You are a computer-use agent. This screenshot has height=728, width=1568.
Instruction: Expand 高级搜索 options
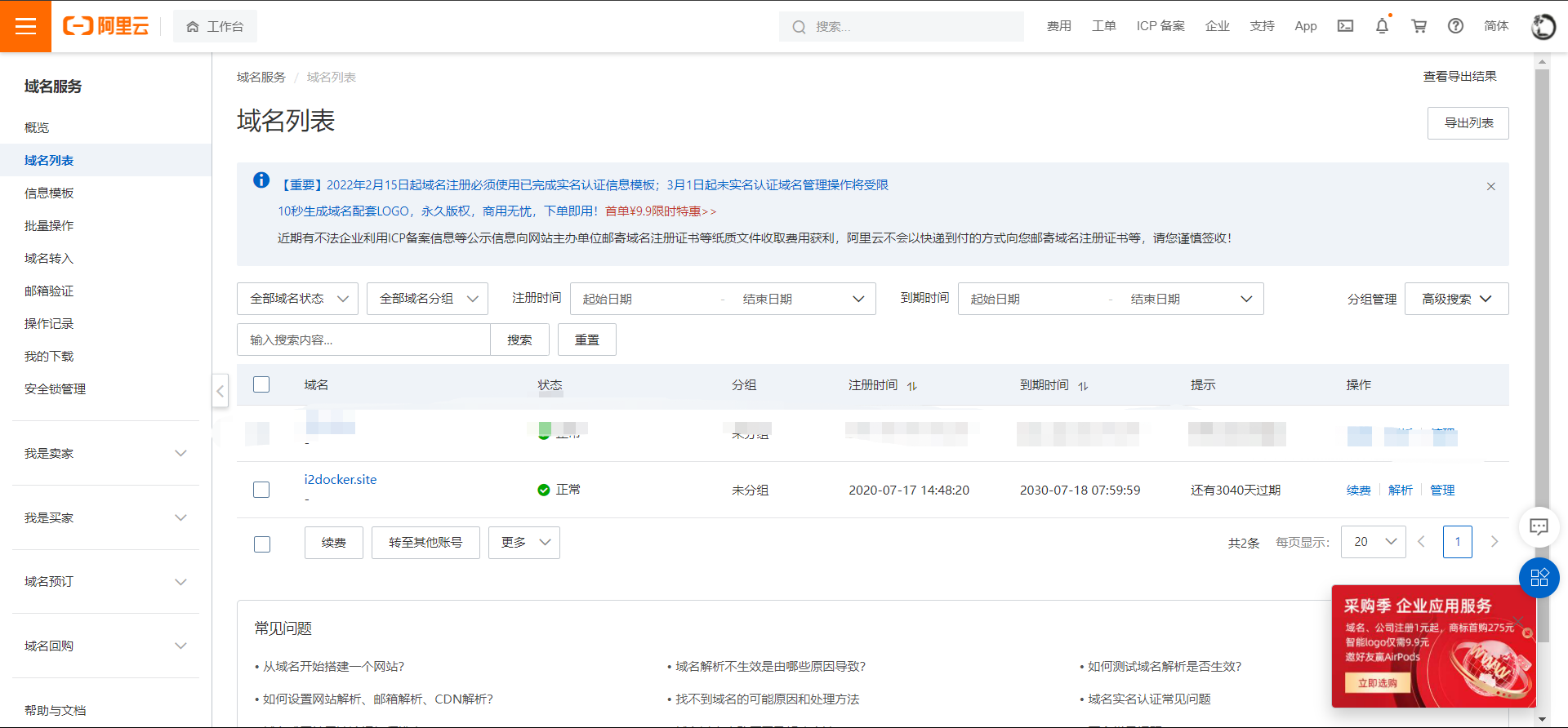pyautogui.click(x=1456, y=299)
